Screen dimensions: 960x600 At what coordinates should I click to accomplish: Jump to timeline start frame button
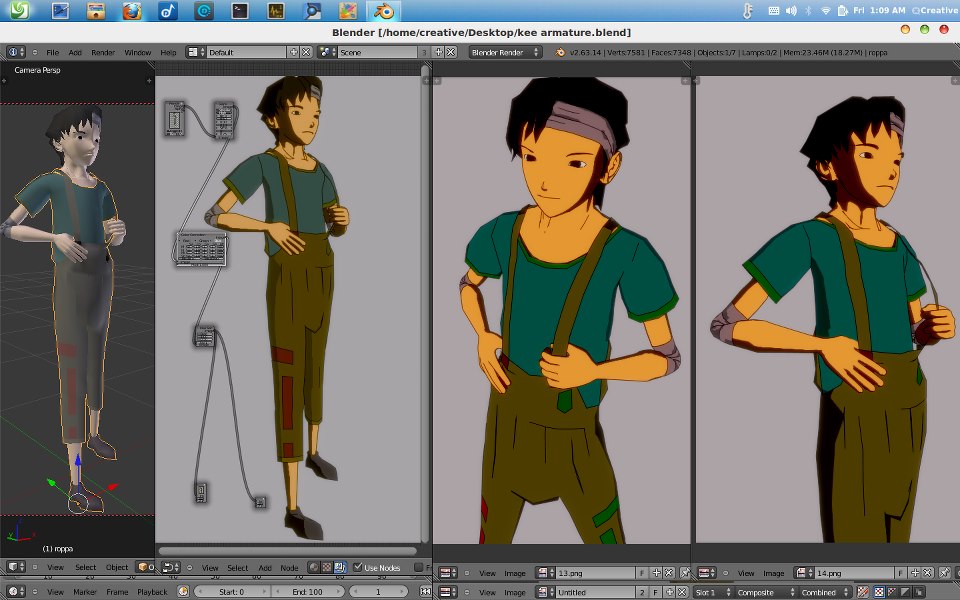[426, 592]
